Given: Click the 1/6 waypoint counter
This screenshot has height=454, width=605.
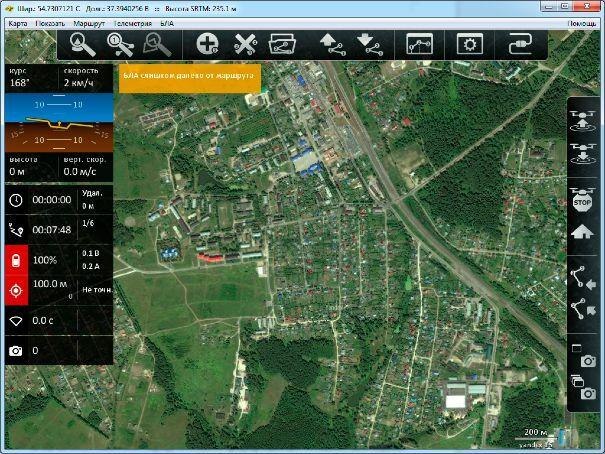Looking at the screenshot, I should (88, 223).
